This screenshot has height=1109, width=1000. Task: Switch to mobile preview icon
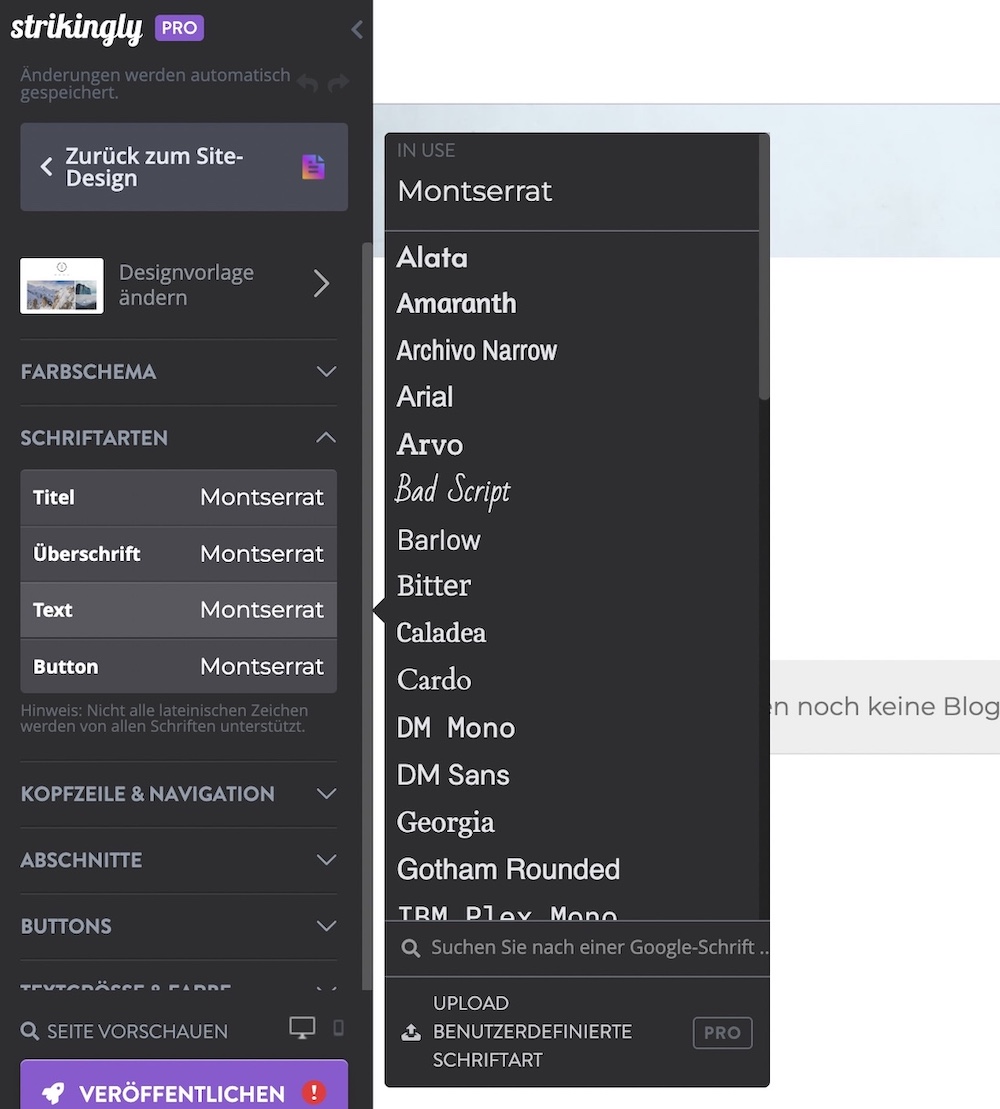pos(338,1028)
